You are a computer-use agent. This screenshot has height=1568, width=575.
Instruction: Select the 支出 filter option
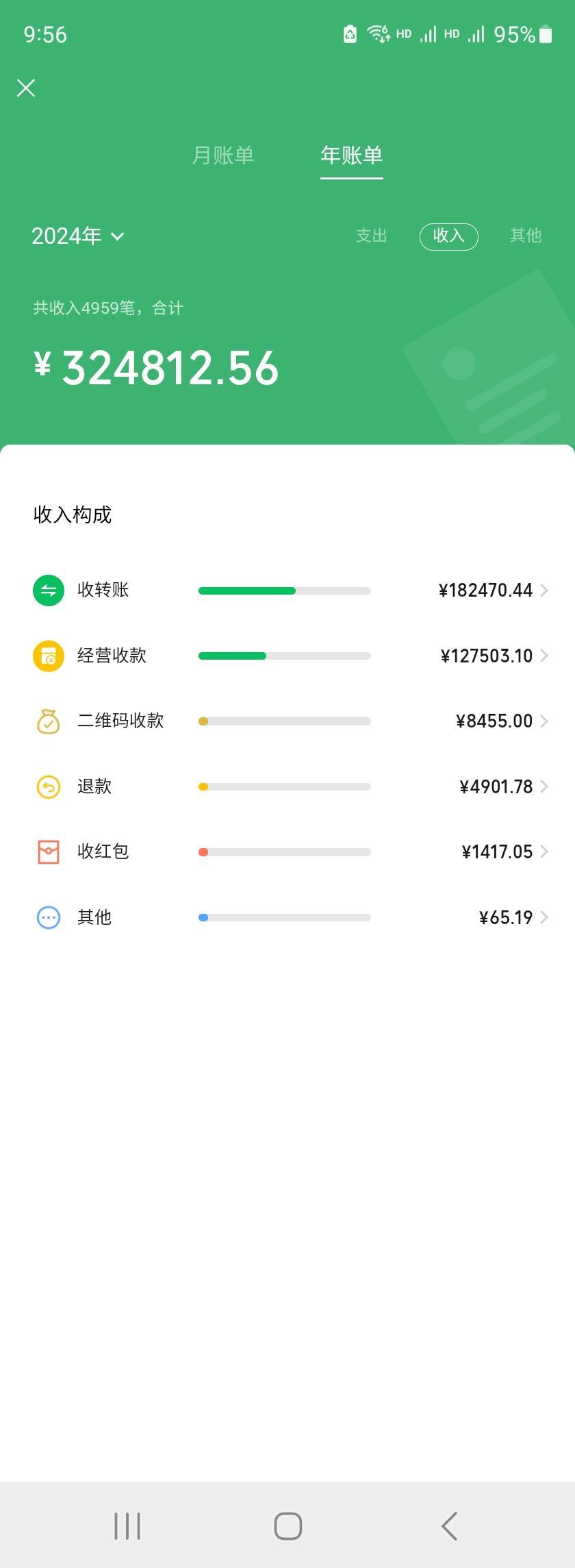tap(372, 236)
